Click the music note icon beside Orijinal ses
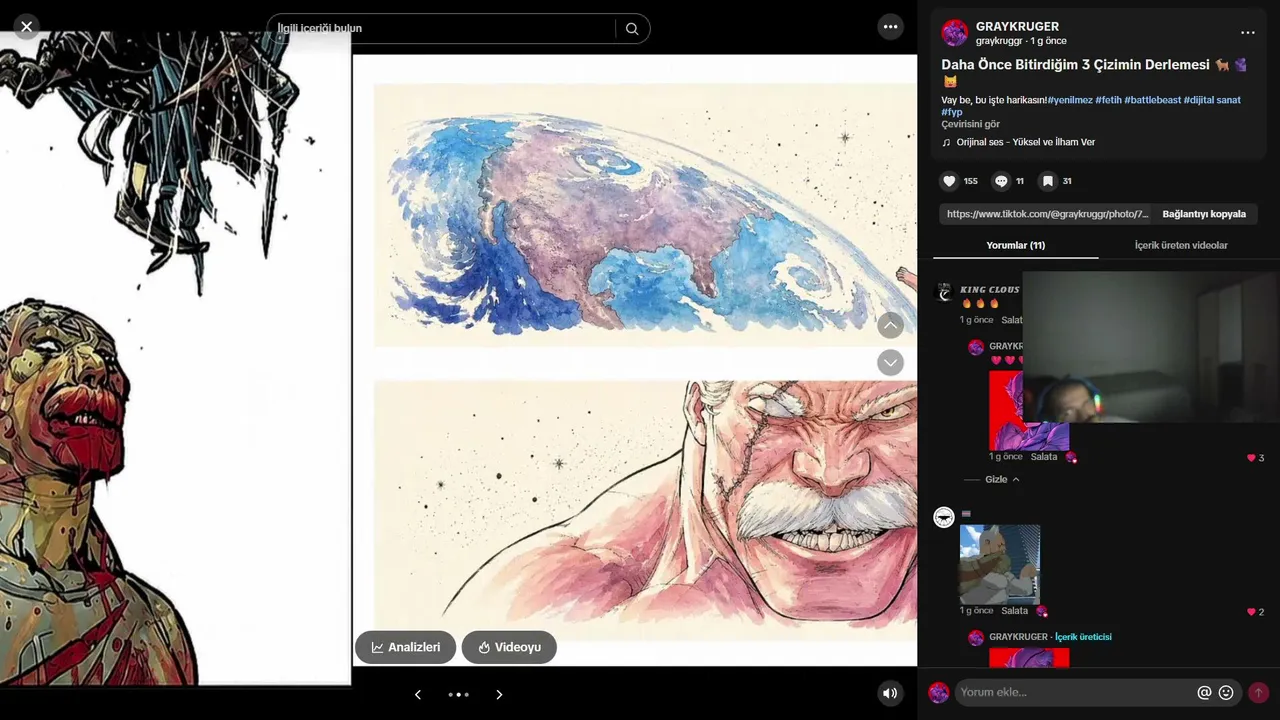The width and height of the screenshot is (1280, 720). point(946,142)
